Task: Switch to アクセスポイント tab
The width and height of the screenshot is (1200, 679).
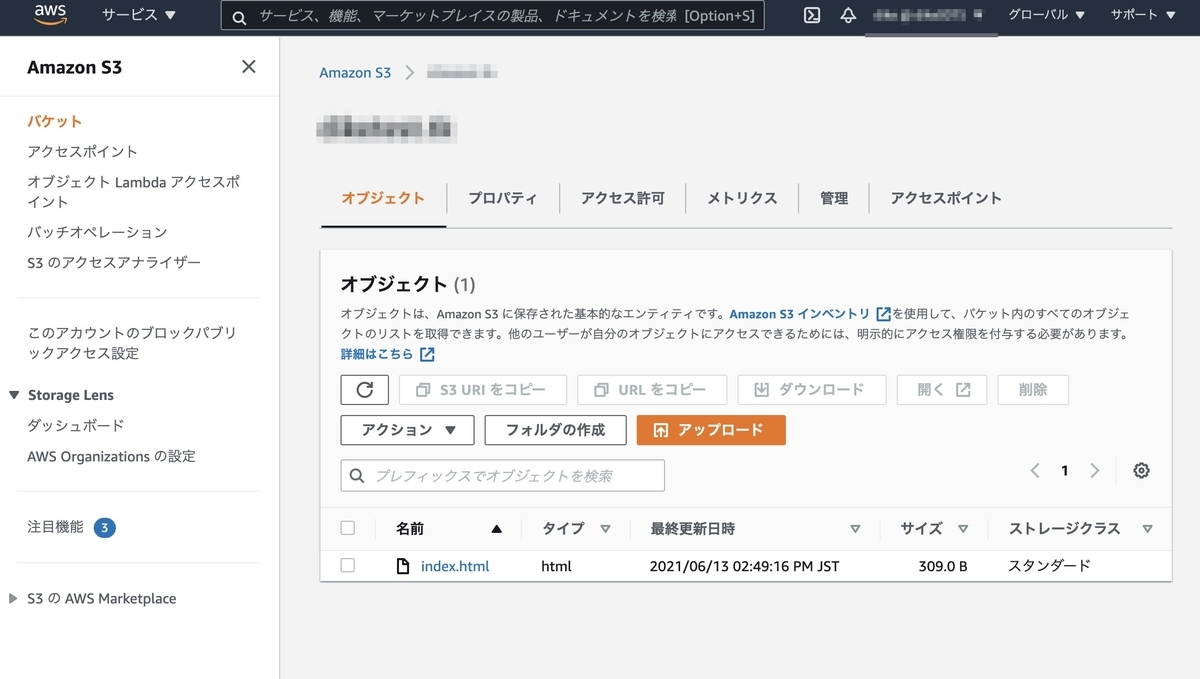Action: tap(946, 198)
